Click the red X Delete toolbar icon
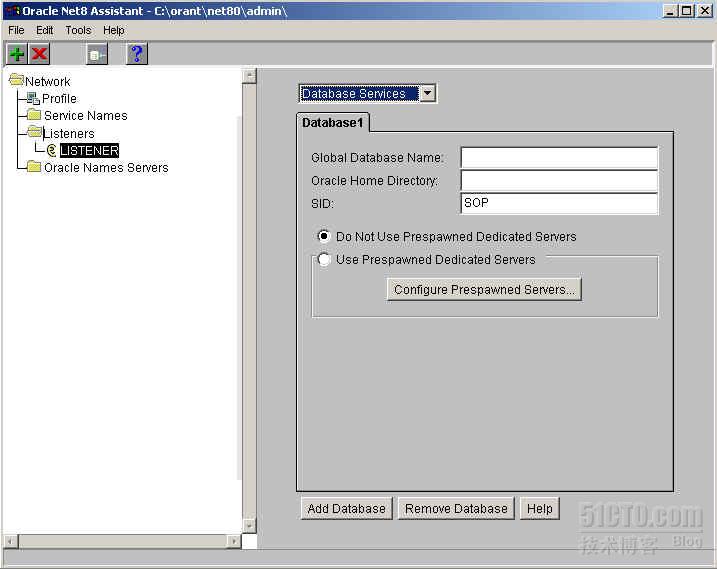 coord(39,54)
